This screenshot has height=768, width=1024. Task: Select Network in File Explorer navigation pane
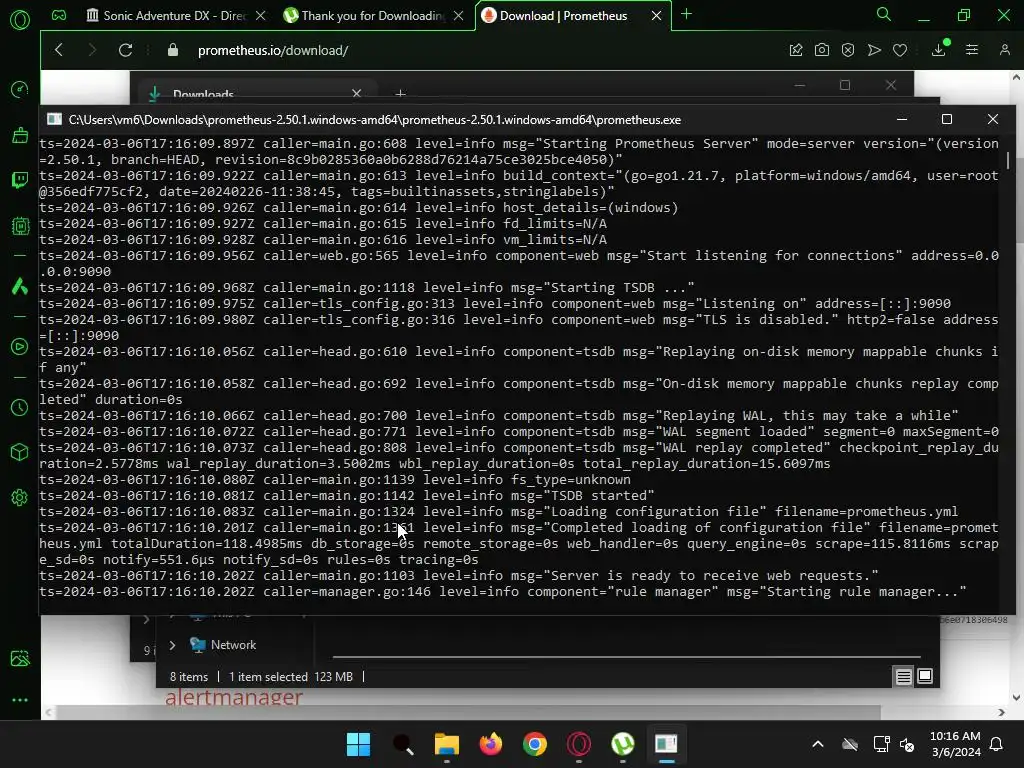(233, 645)
